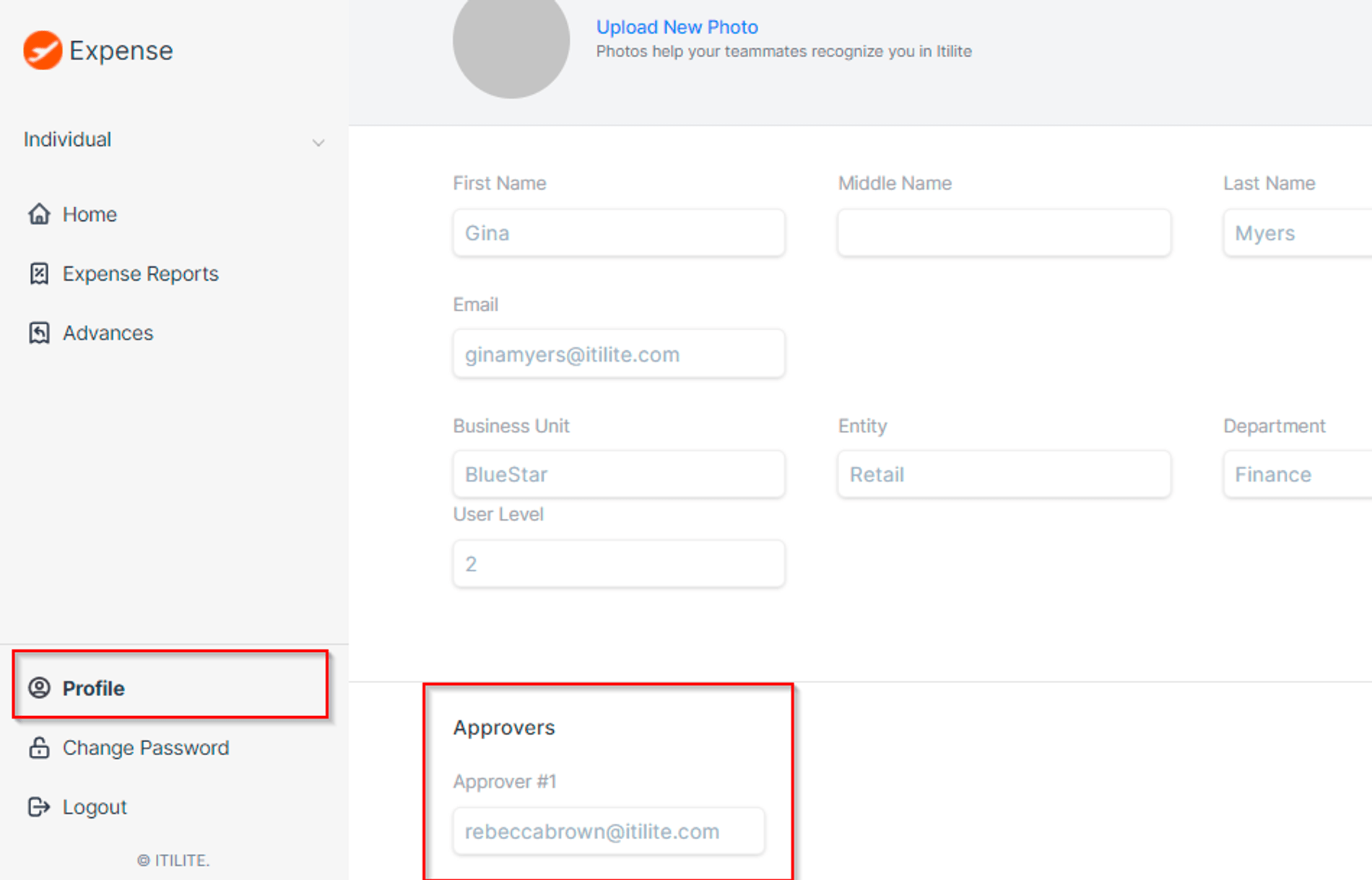Viewport: 1372px width, 880px height.
Task: Click the grey profile photo placeholder
Action: [x=511, y=40]
